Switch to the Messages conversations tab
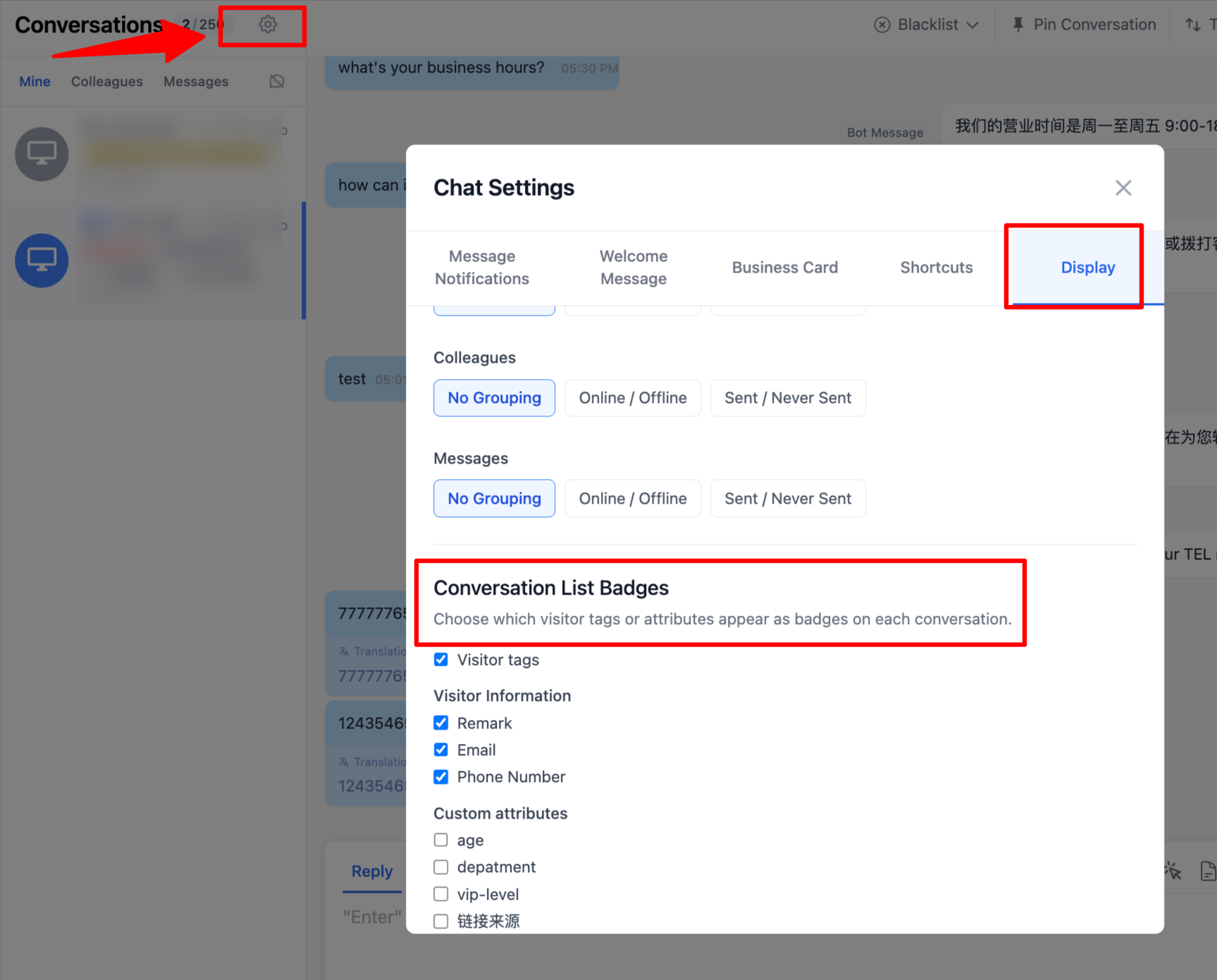This screenshot has width=1217, height=980. (196, 82)
